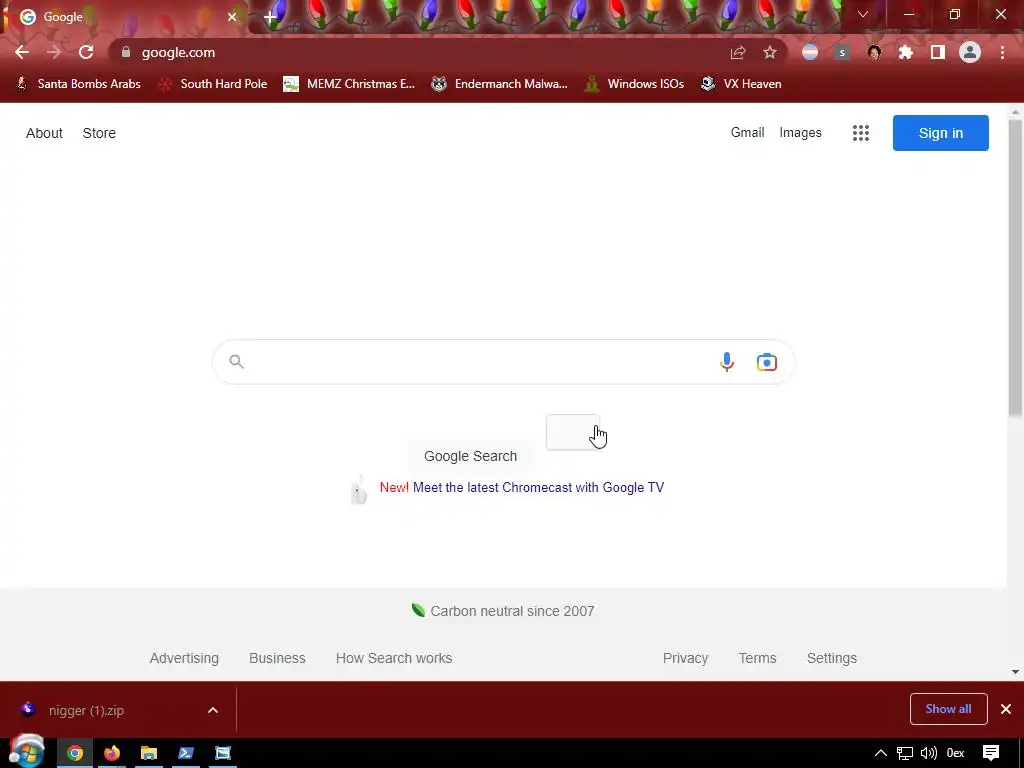Open the Chromecast with Google TV link
This screenshot has width=1024, height=768.
538,487
